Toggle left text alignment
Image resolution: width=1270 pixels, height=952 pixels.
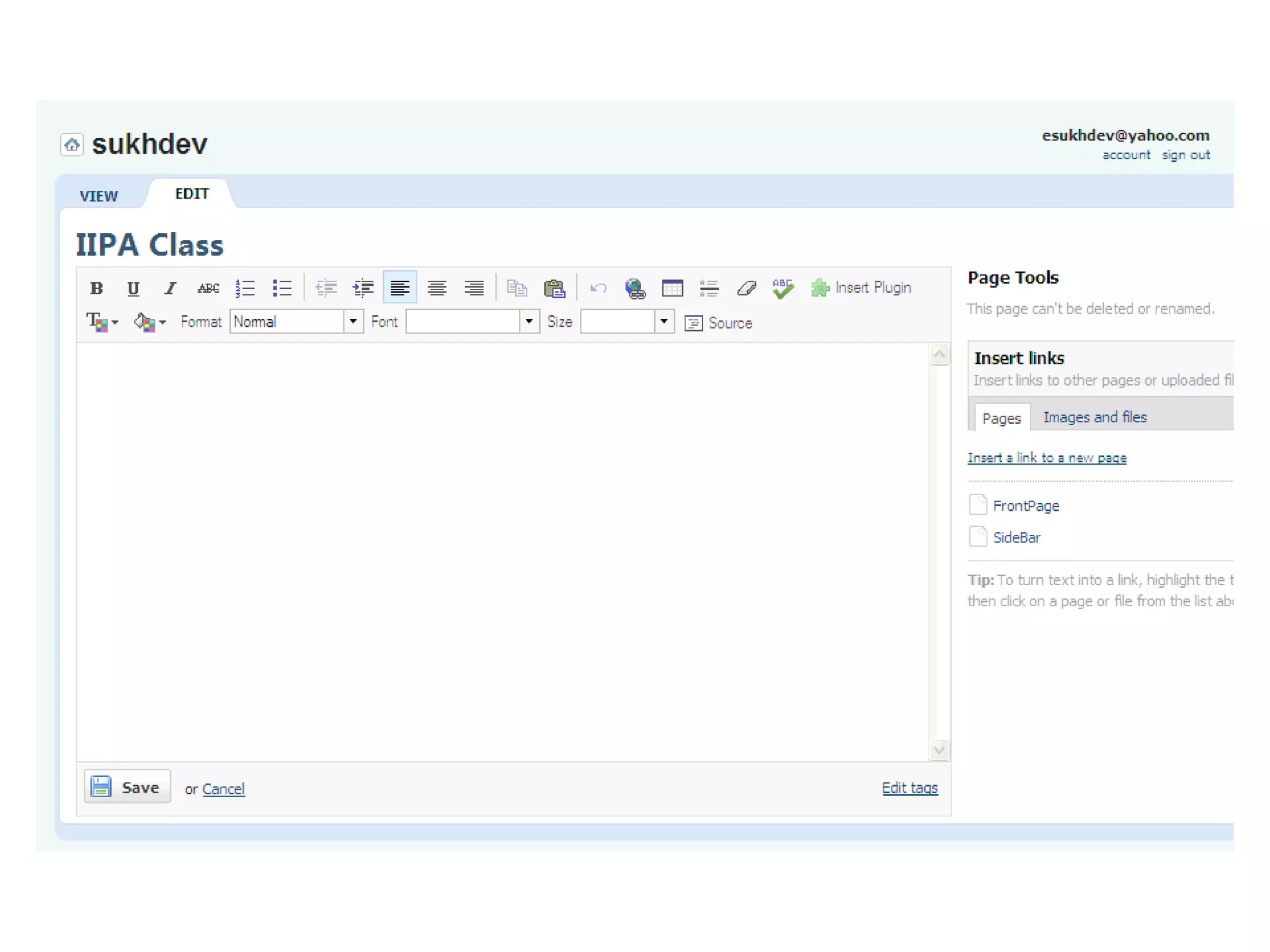click(400, 288)
